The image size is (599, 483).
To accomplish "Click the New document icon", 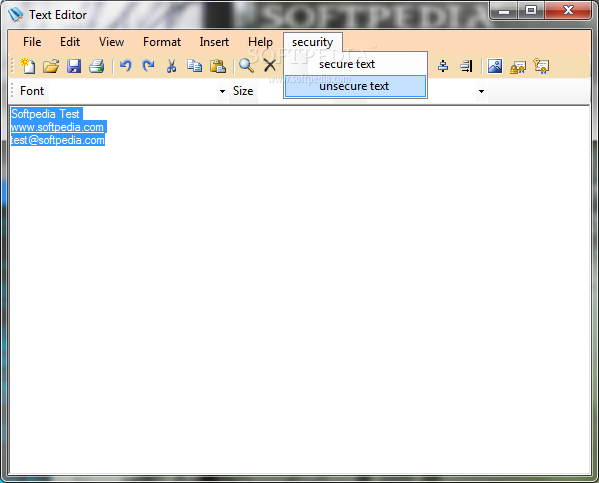I will 28,66.
